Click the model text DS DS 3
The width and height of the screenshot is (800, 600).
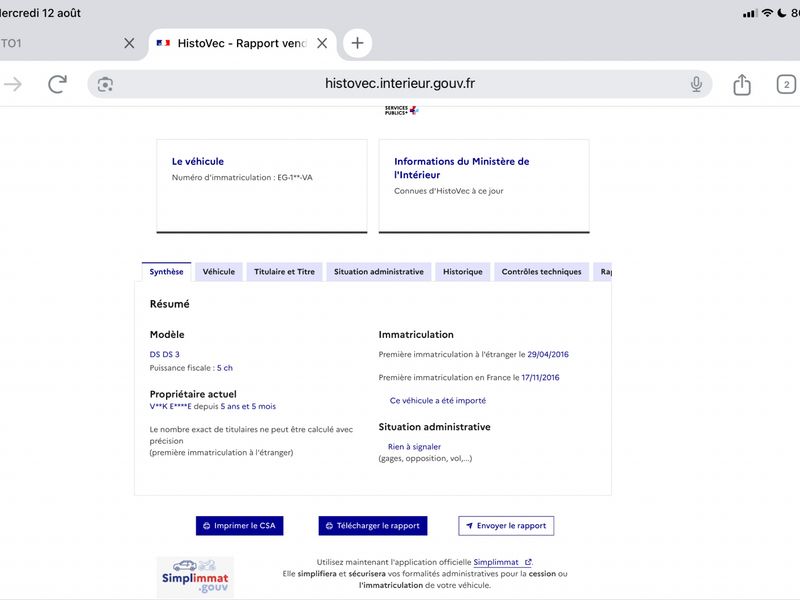(x=164, y=354)
